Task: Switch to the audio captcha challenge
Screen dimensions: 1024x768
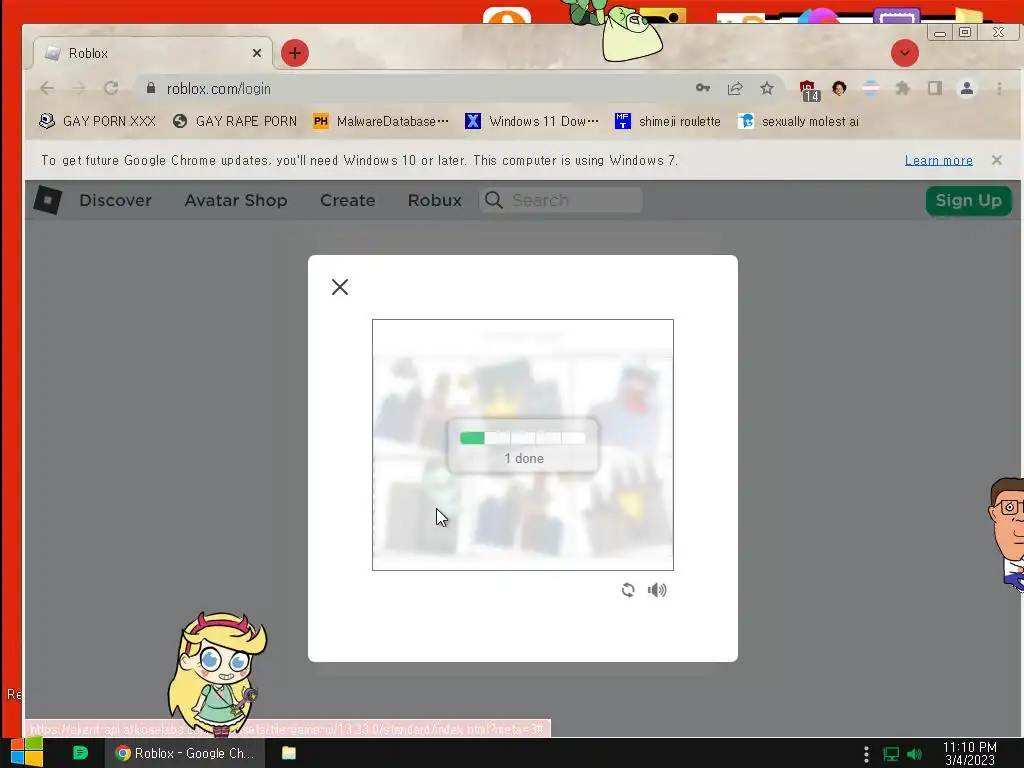Action: pos(657,590)
